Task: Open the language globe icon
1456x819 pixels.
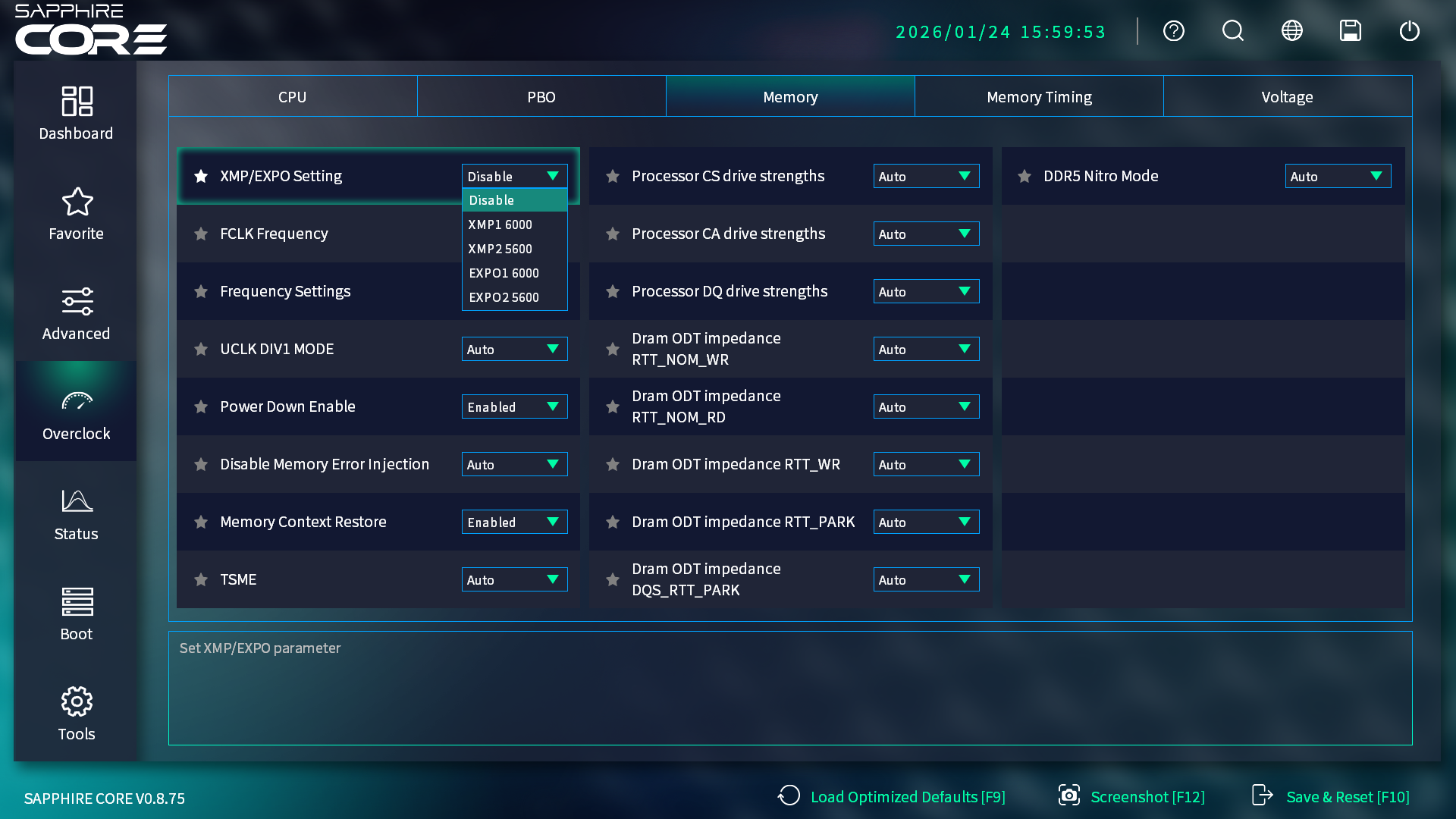Action: [1291, 31]
